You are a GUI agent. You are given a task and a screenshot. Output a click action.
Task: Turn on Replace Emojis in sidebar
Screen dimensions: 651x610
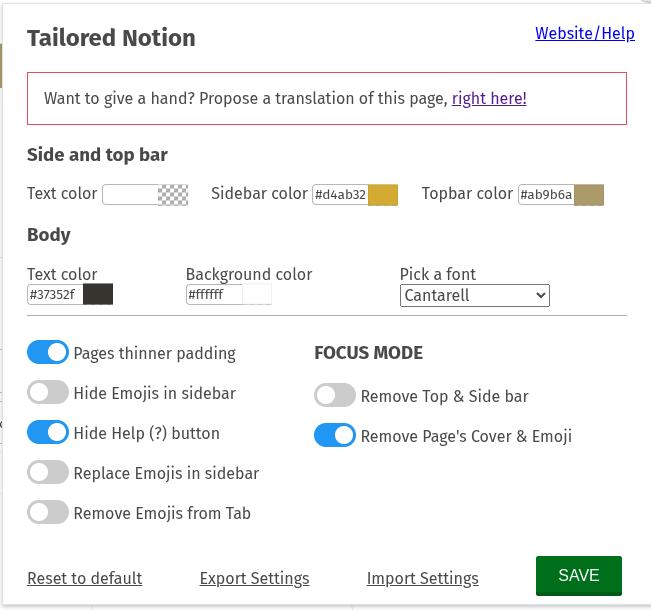[48, 472]
